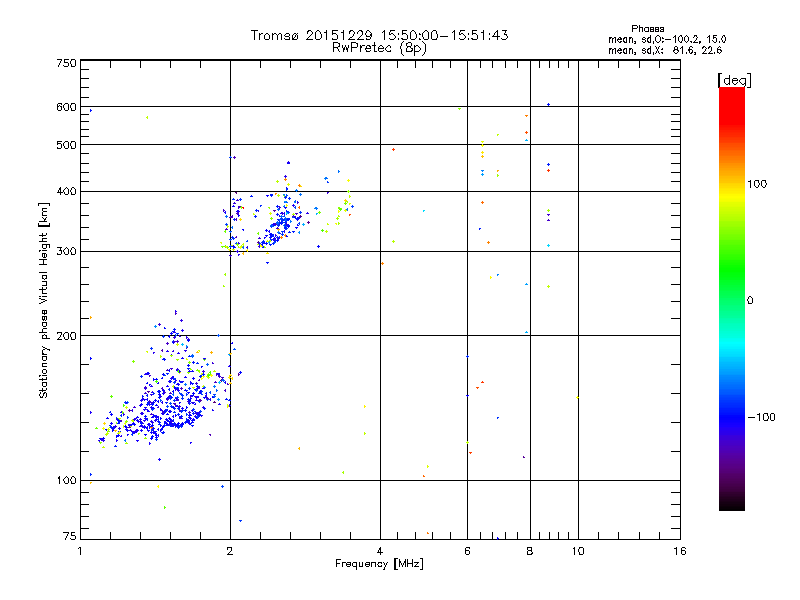Click the x-axis tick label '16'
The image size is (800, 600).
click(680, 551)
